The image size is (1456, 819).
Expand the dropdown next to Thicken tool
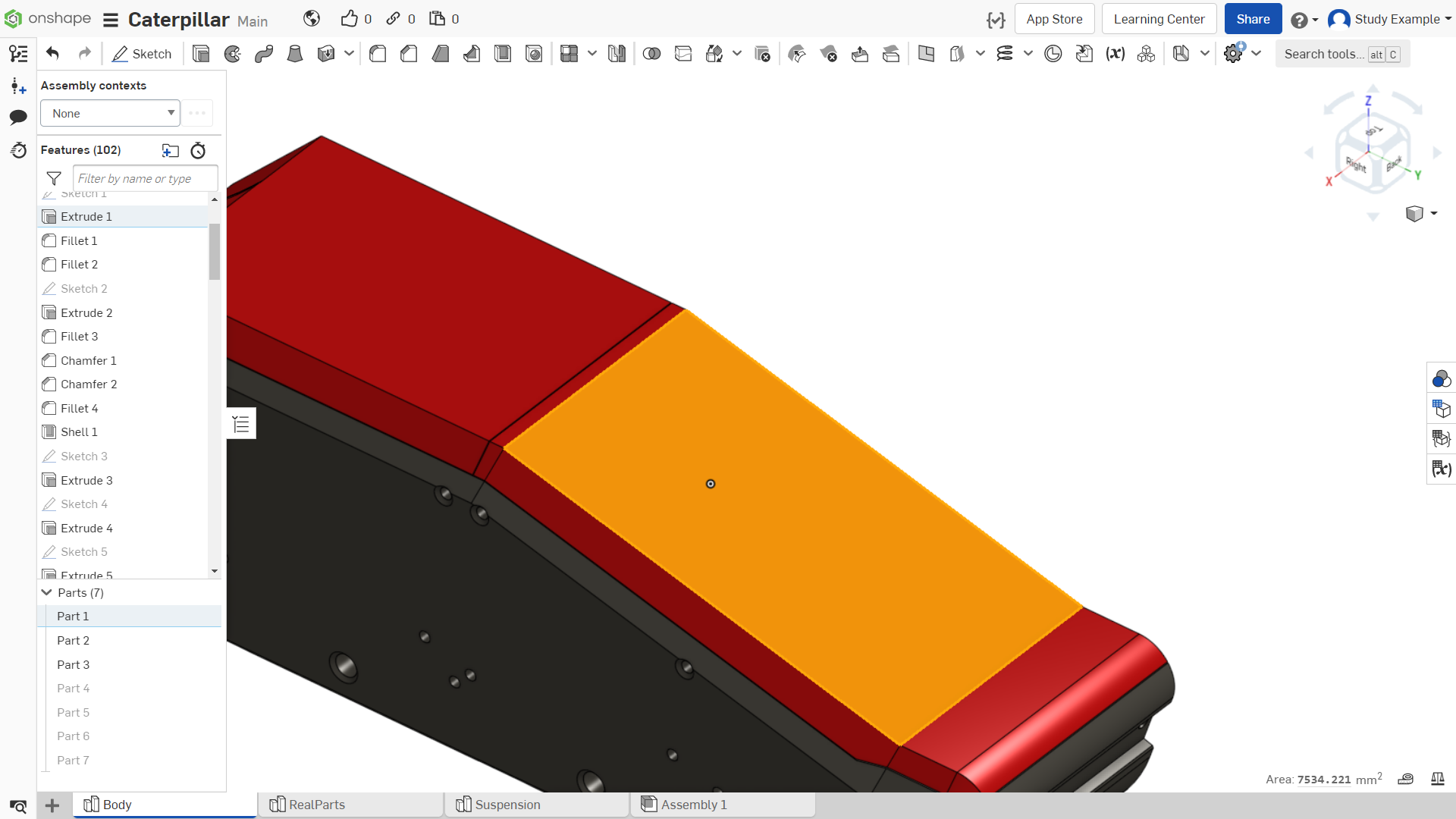click(x=349, y=54)
